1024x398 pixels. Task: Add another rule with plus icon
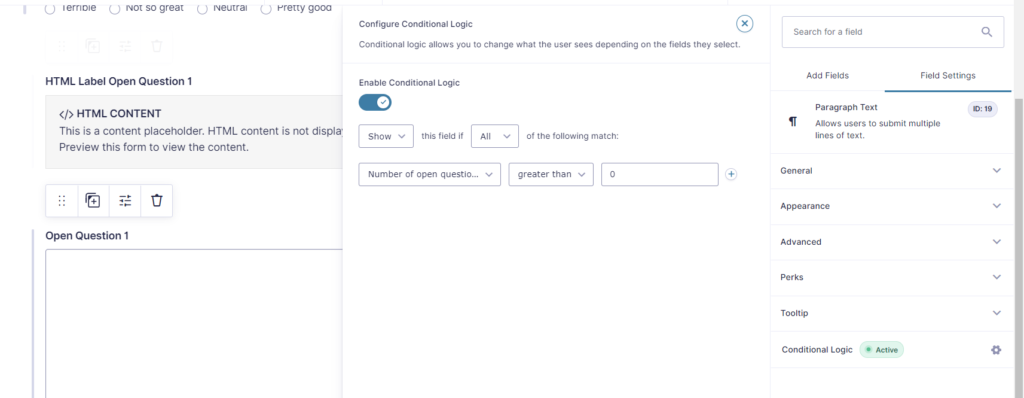pyautogui.click(x=731, y=174)
